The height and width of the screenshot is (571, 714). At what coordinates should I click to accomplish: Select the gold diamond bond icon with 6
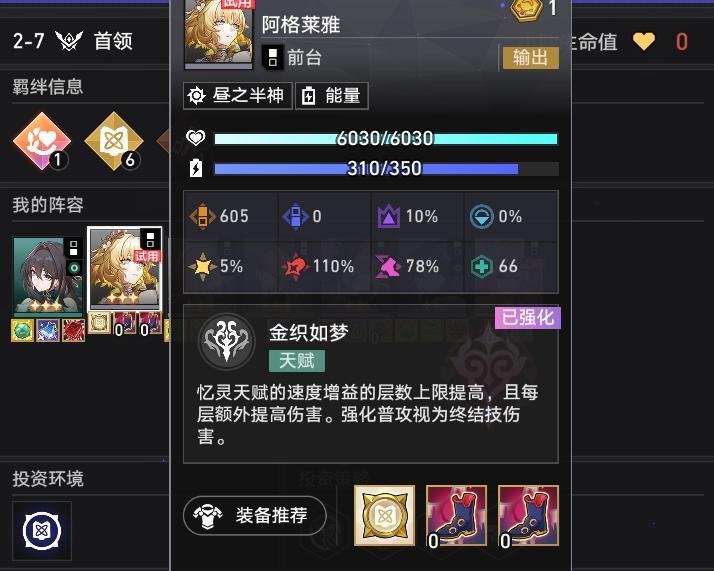click(x=114, y=141)
